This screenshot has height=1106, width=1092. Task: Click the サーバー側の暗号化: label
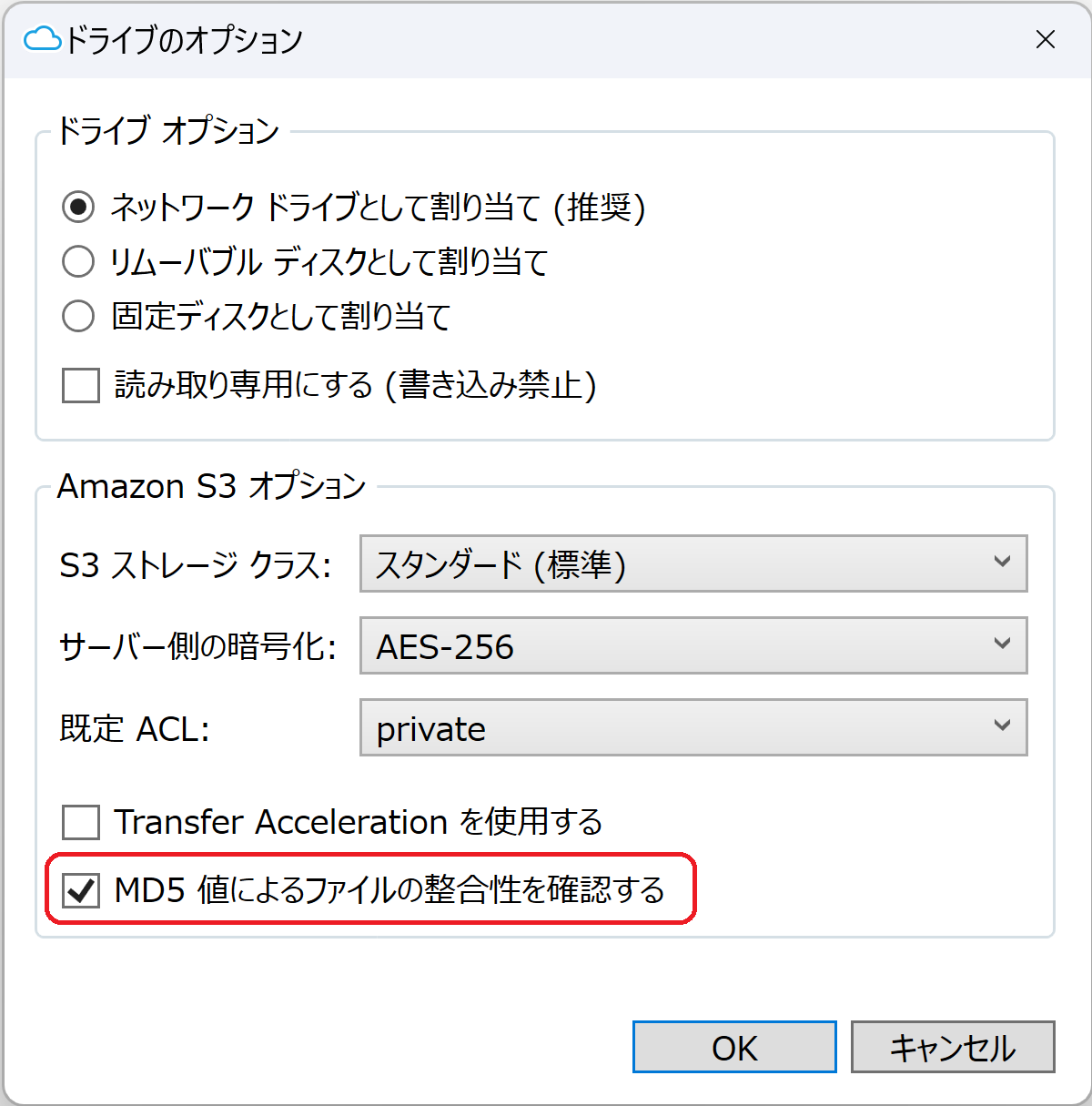[197, 647]
